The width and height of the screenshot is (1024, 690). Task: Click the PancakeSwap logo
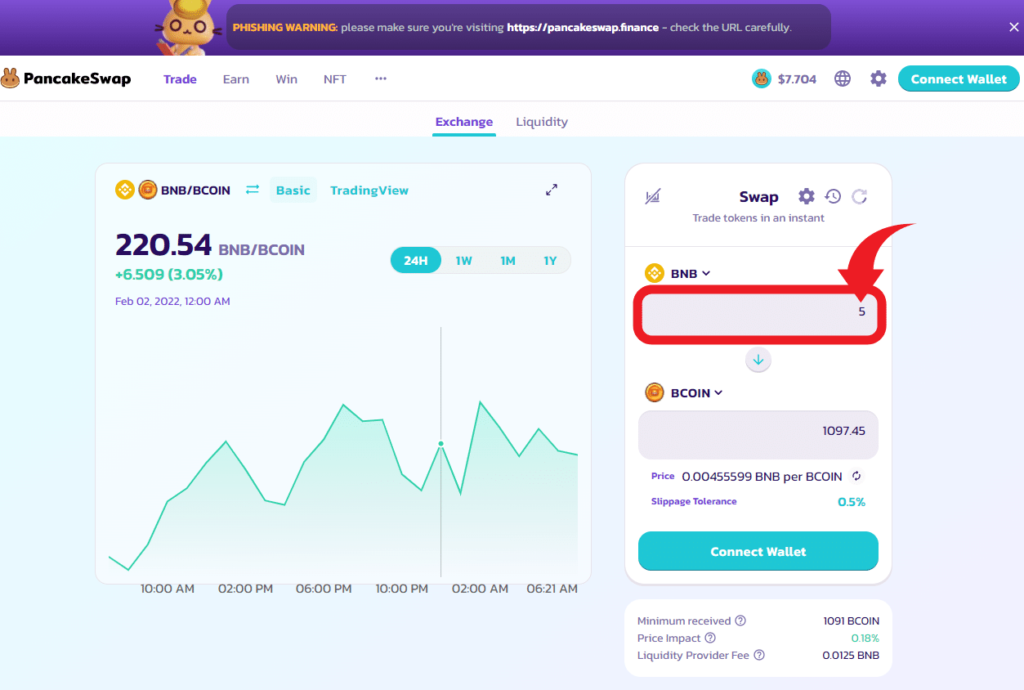tap(66, 78)
